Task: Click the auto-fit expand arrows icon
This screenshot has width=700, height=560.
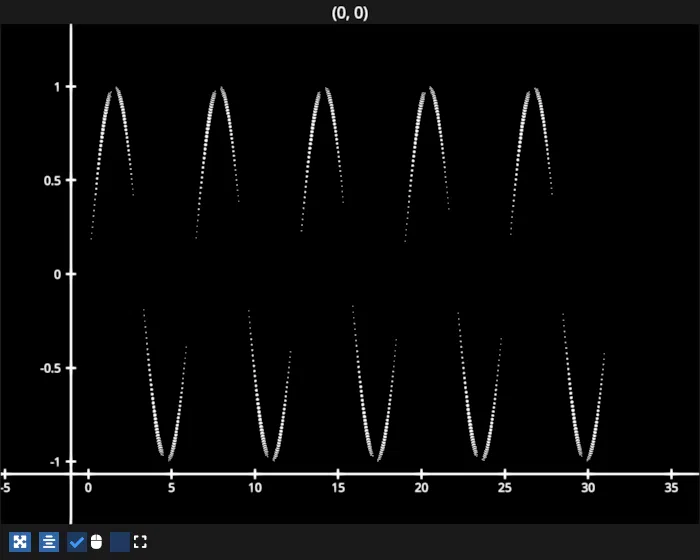Action: (x=19, y=542)
